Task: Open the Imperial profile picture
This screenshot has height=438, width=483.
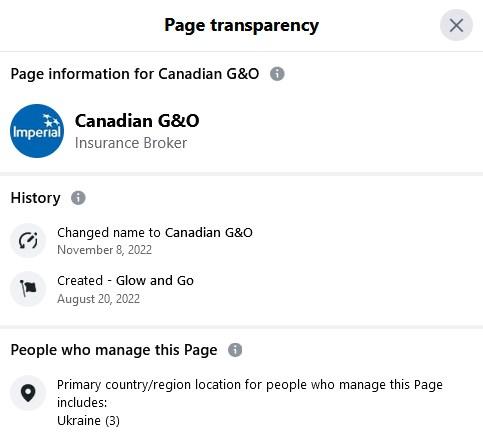Action: tap(37, 131)
